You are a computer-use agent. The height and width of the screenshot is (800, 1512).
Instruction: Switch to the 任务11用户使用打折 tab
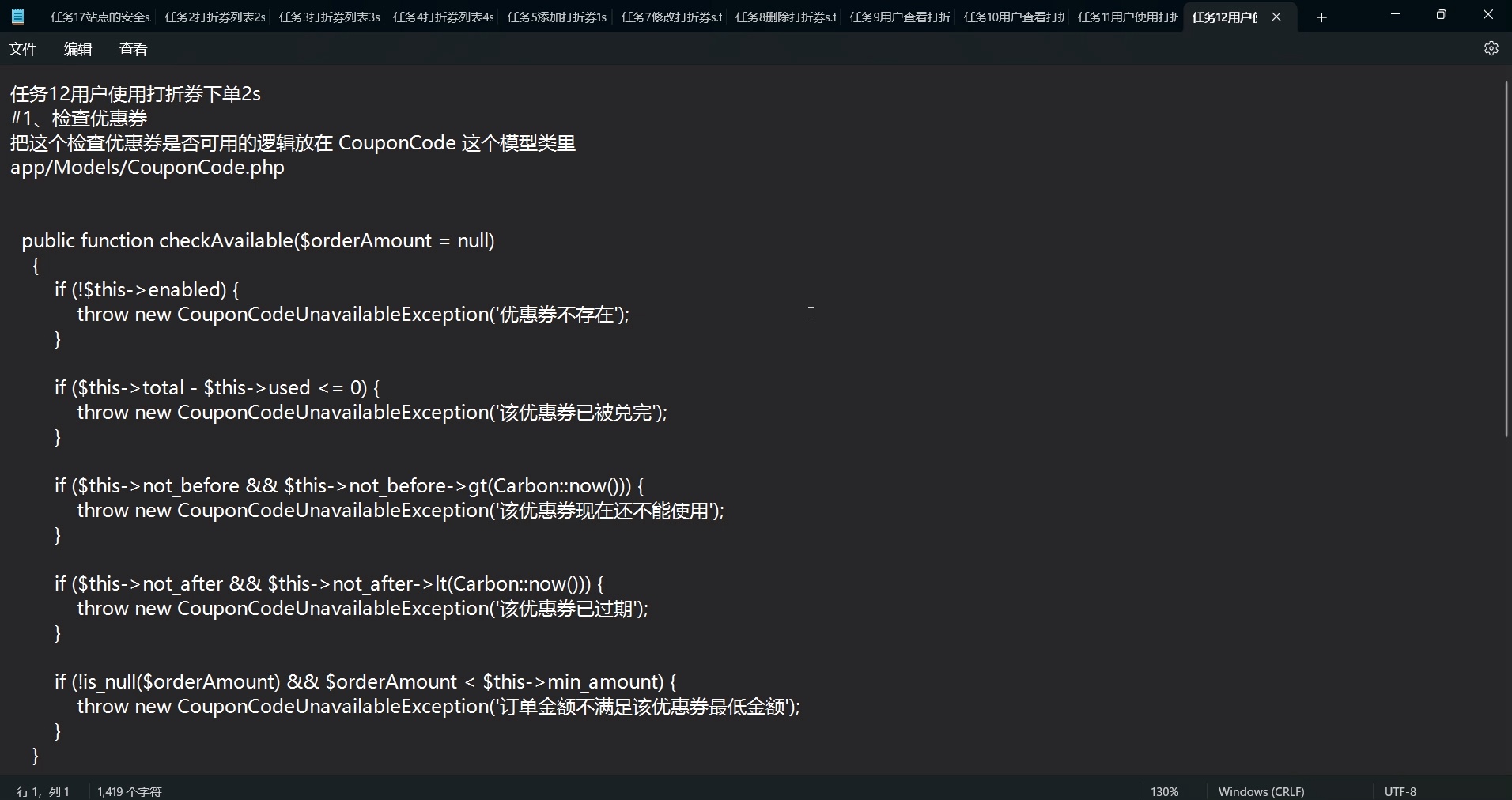[1127, 17]
